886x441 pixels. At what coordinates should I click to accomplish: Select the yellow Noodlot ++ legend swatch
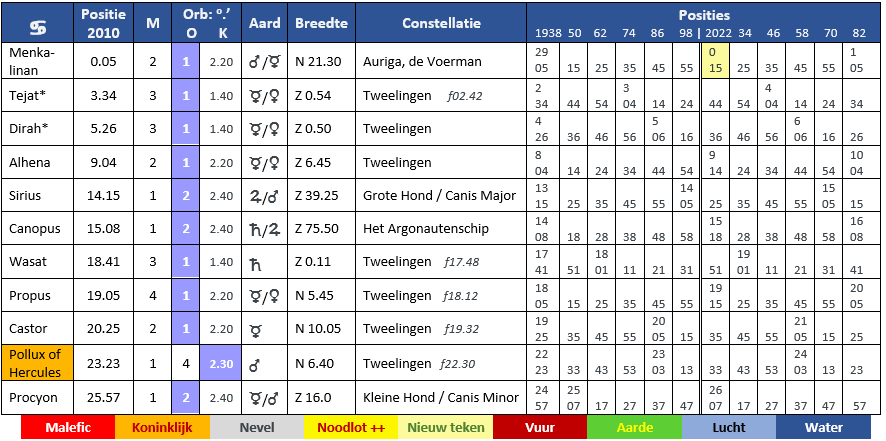(351, 427)
